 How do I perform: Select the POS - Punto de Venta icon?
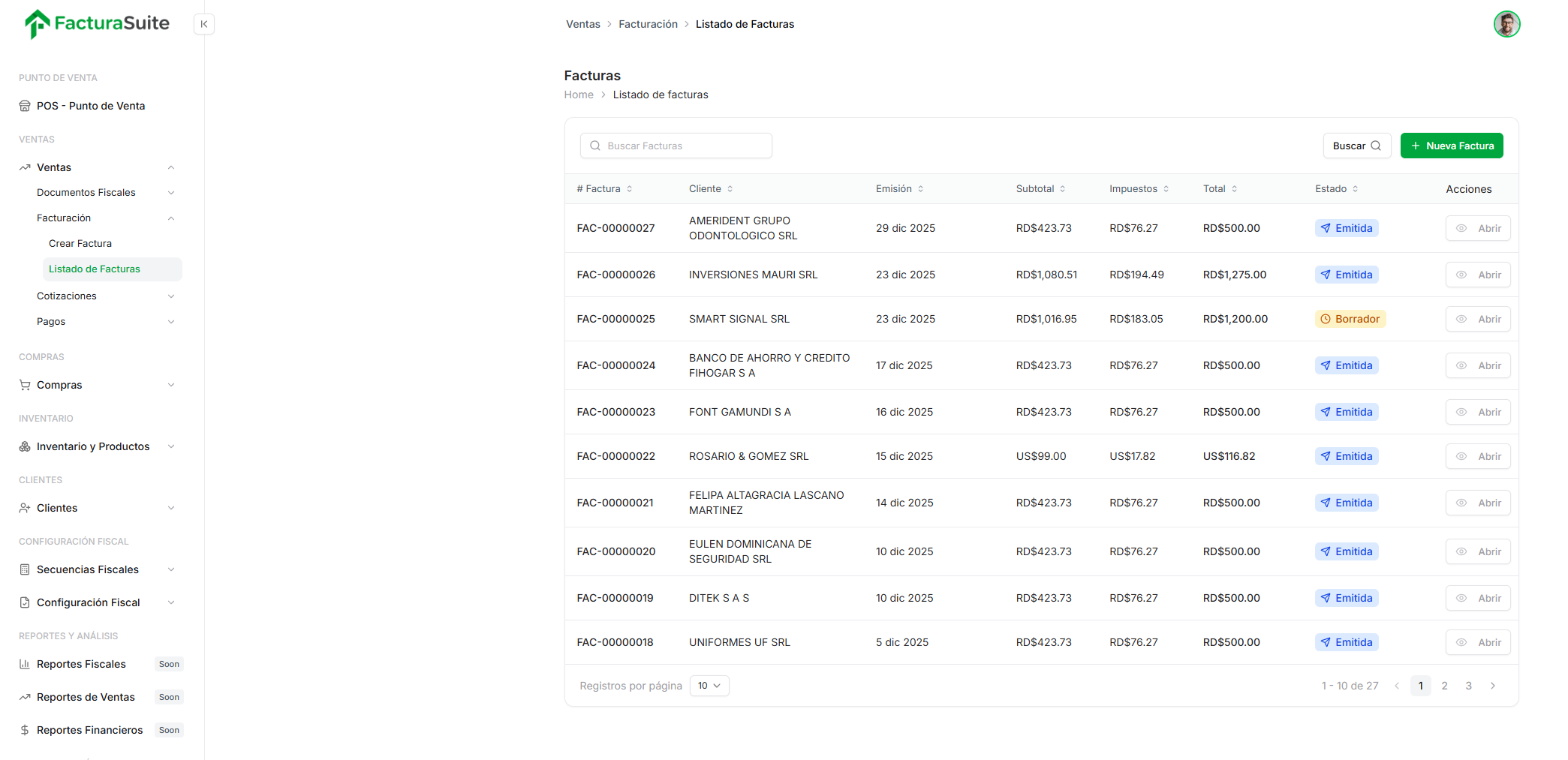25,106
